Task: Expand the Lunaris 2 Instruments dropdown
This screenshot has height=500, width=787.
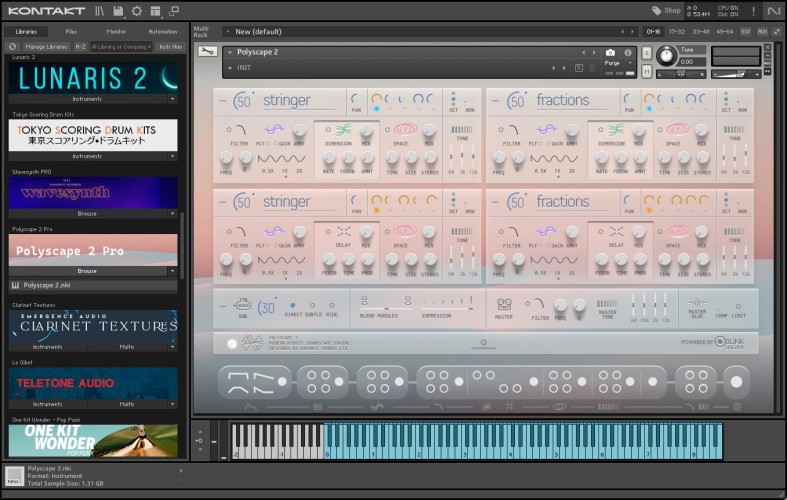Action: tap(172, 99)
